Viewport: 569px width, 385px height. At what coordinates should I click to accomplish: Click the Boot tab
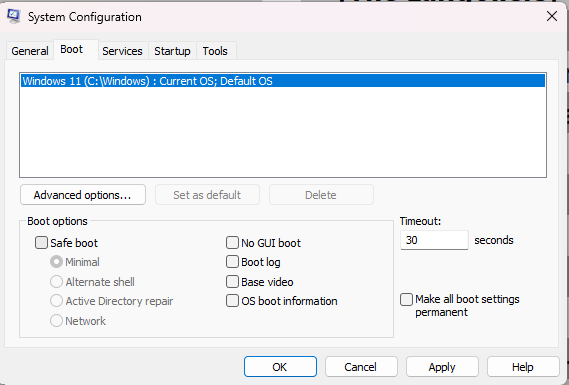pyautogui.click(x=72, y=49)
